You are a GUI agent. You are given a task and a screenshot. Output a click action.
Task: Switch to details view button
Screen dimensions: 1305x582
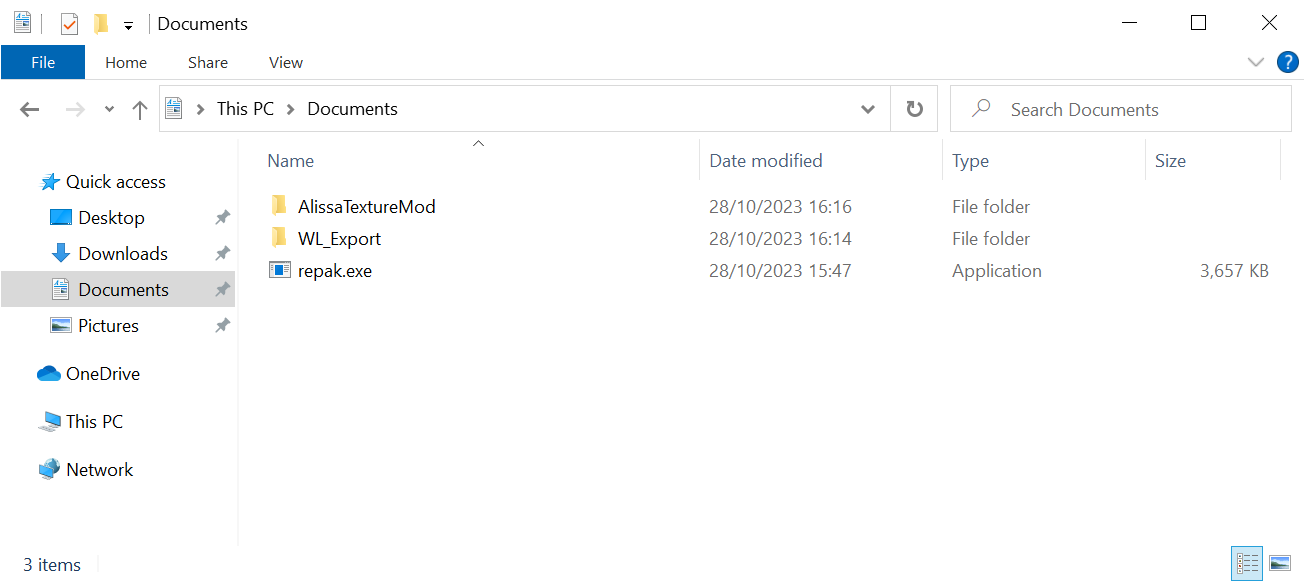pyautogui.click(x=1248, y=564)
